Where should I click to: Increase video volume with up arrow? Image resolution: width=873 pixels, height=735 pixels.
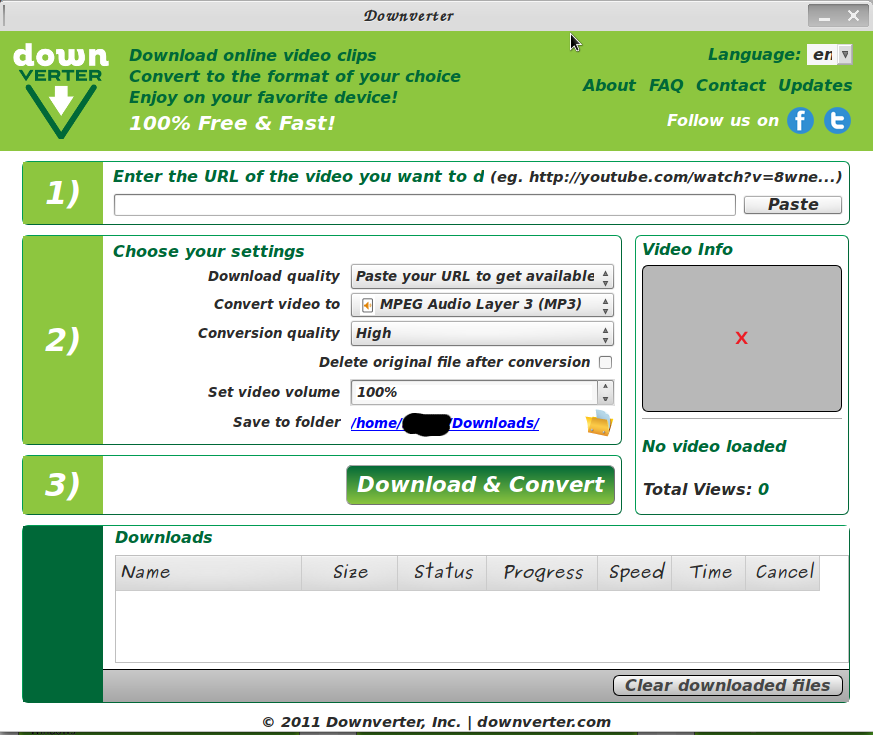tap(605, 386)
